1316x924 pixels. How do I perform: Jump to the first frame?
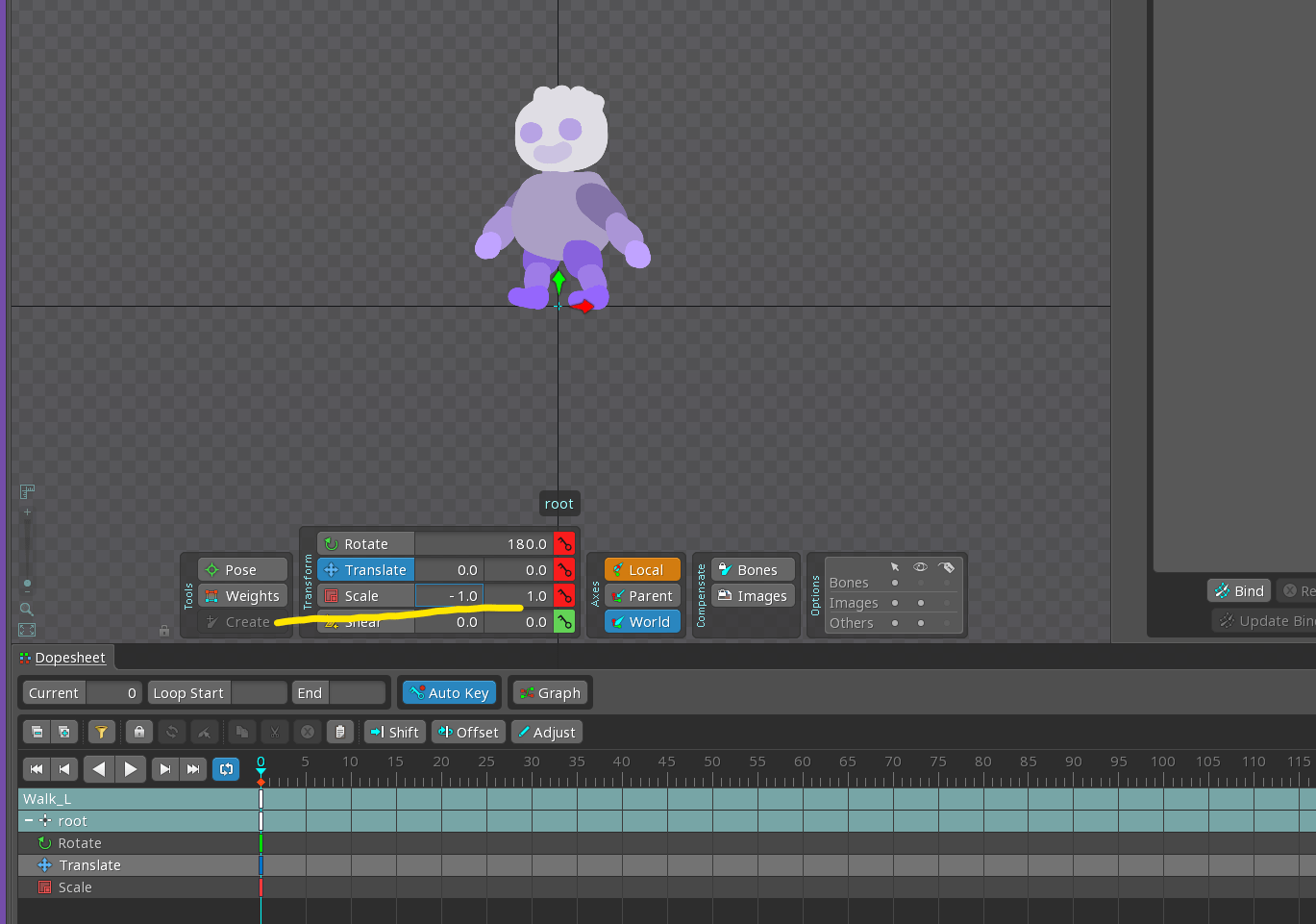point(37,769)
